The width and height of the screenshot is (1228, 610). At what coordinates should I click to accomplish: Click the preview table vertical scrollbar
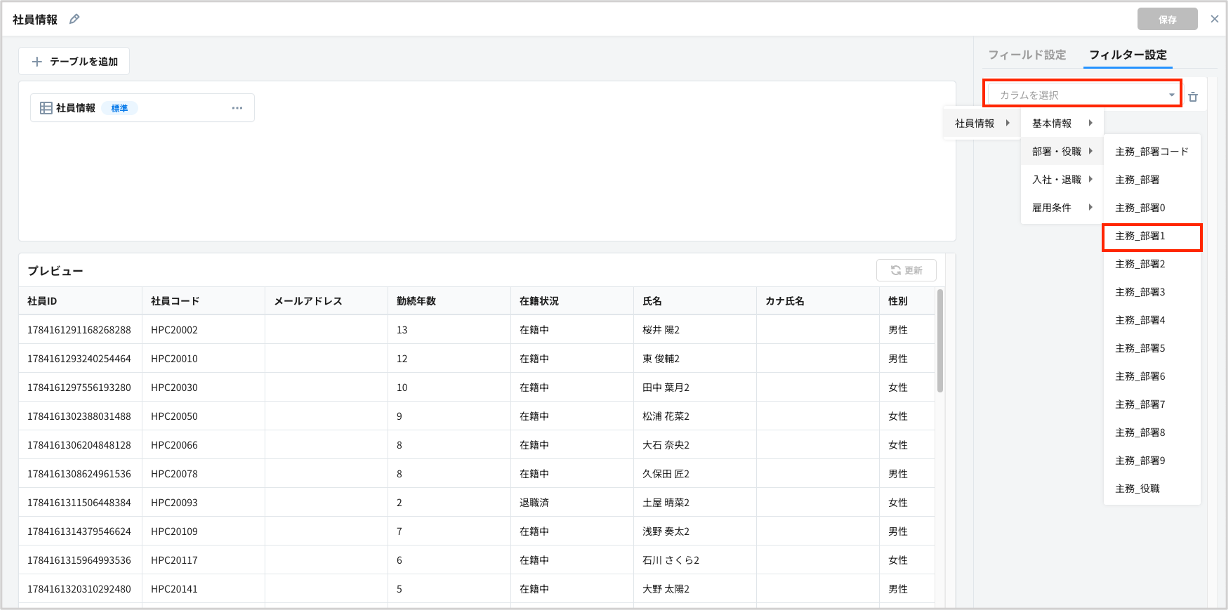click(940, 340)
